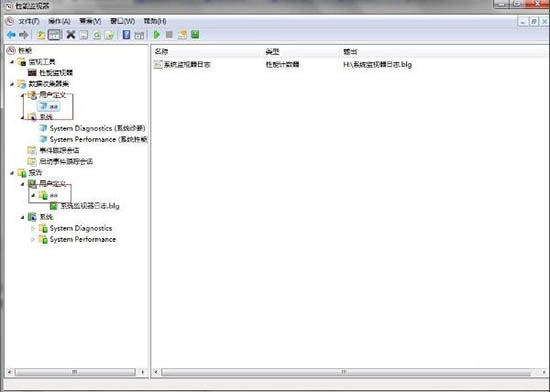
Task: Click the black X delete toolbar icon
Action: (71, 34)
